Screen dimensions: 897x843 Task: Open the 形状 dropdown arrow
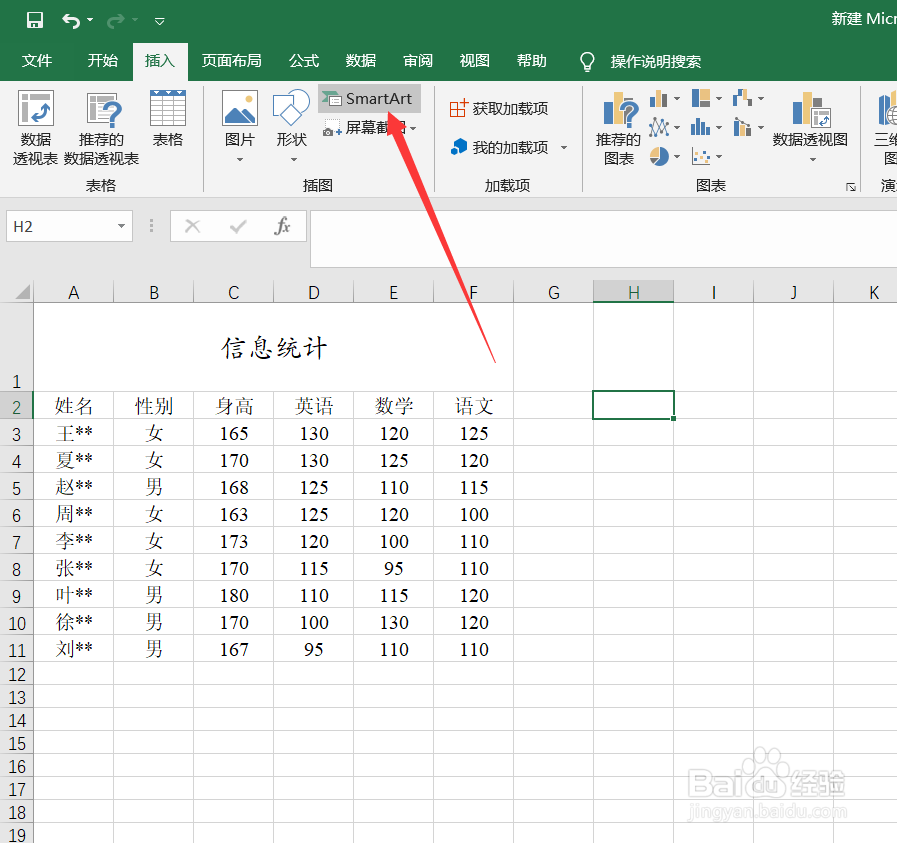tap(293, 160)
